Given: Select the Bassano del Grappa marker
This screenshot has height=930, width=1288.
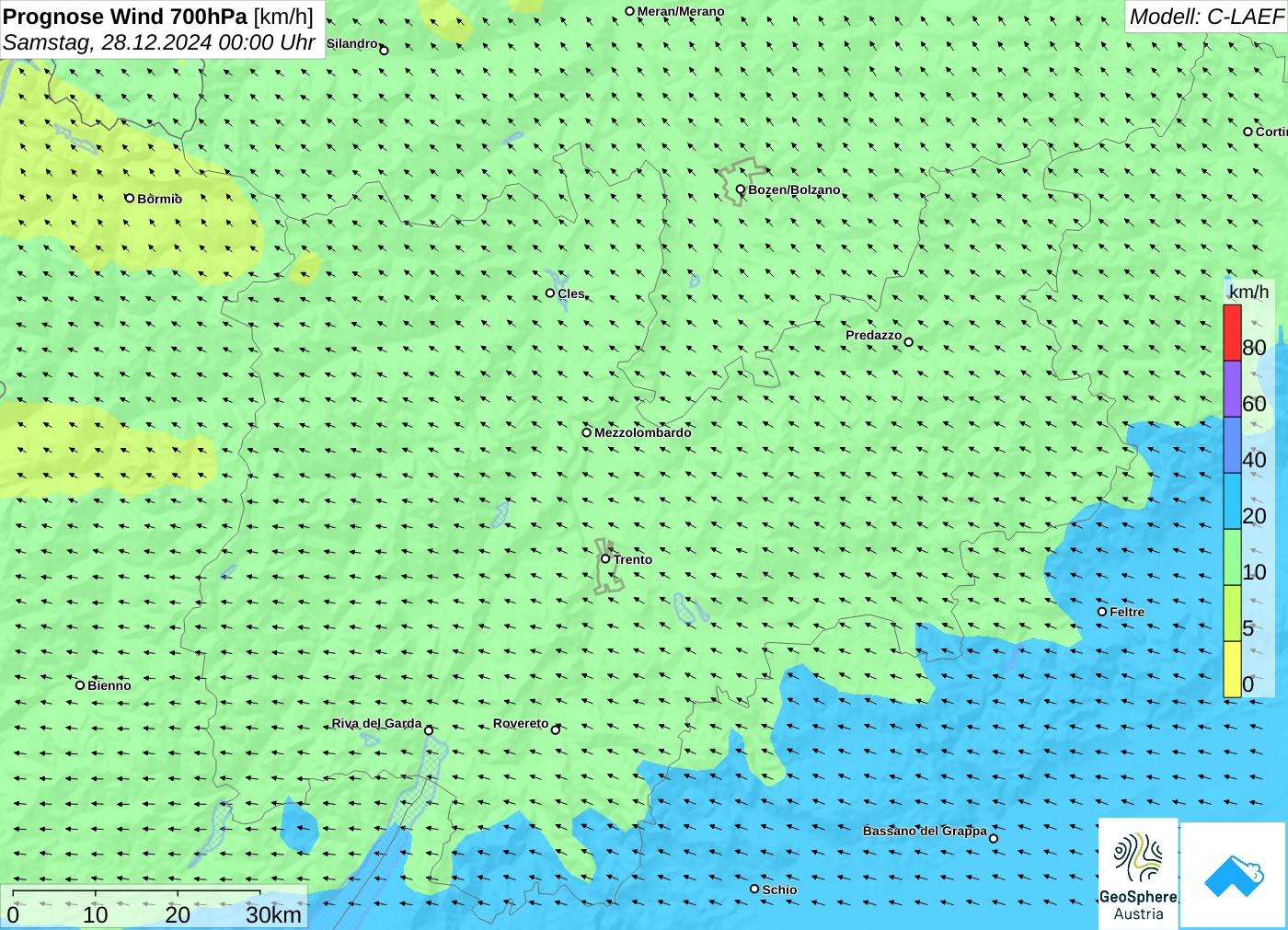Looking at the screenshot, I should 994,838.
